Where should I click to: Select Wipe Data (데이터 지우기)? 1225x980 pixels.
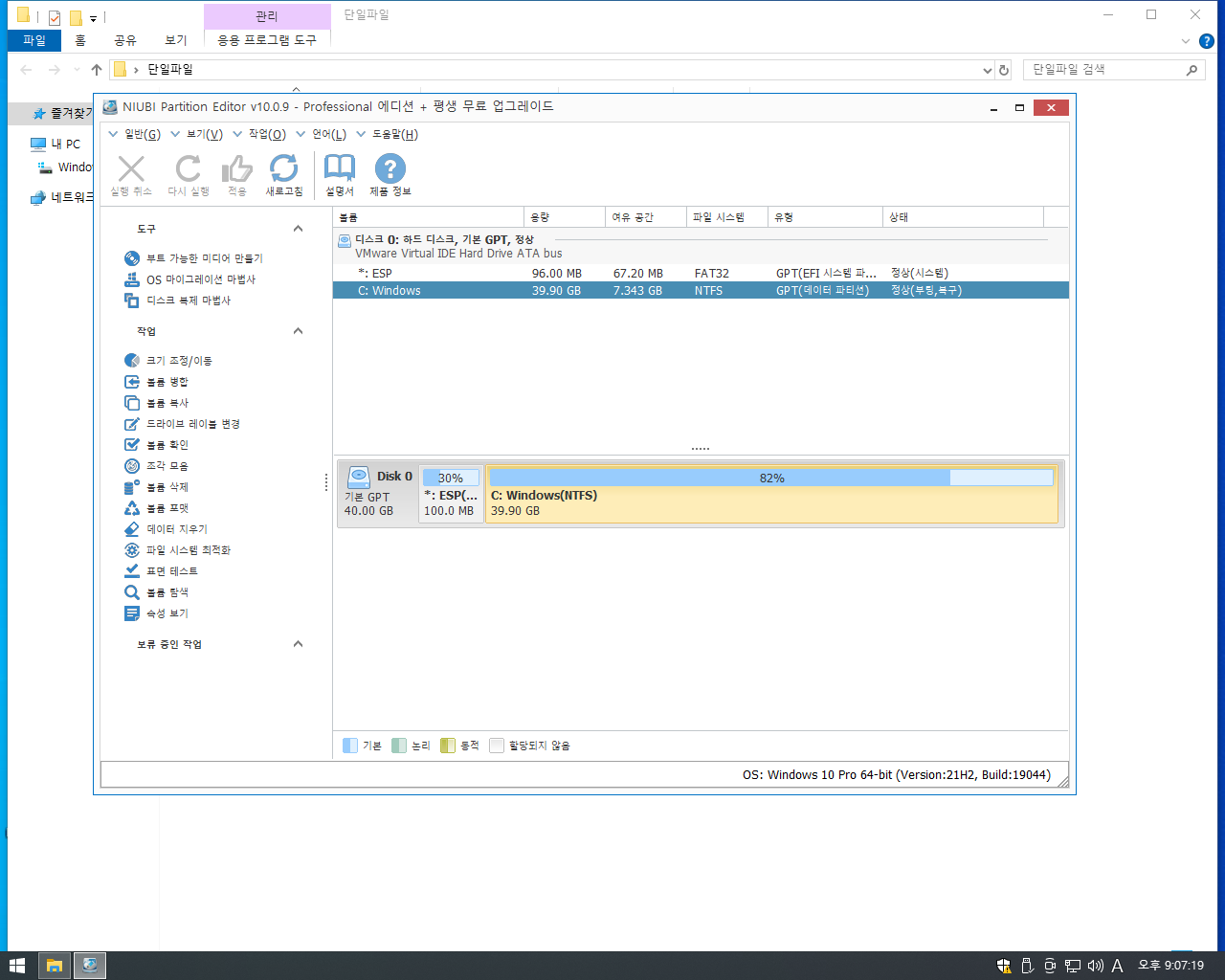coord(167,529)
